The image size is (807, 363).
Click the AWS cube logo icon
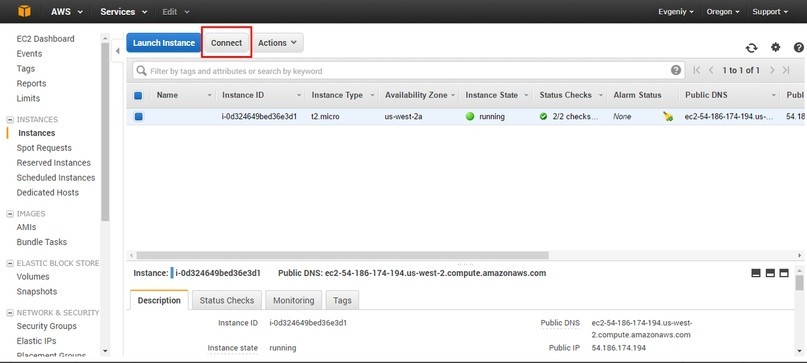coord(24,11)
